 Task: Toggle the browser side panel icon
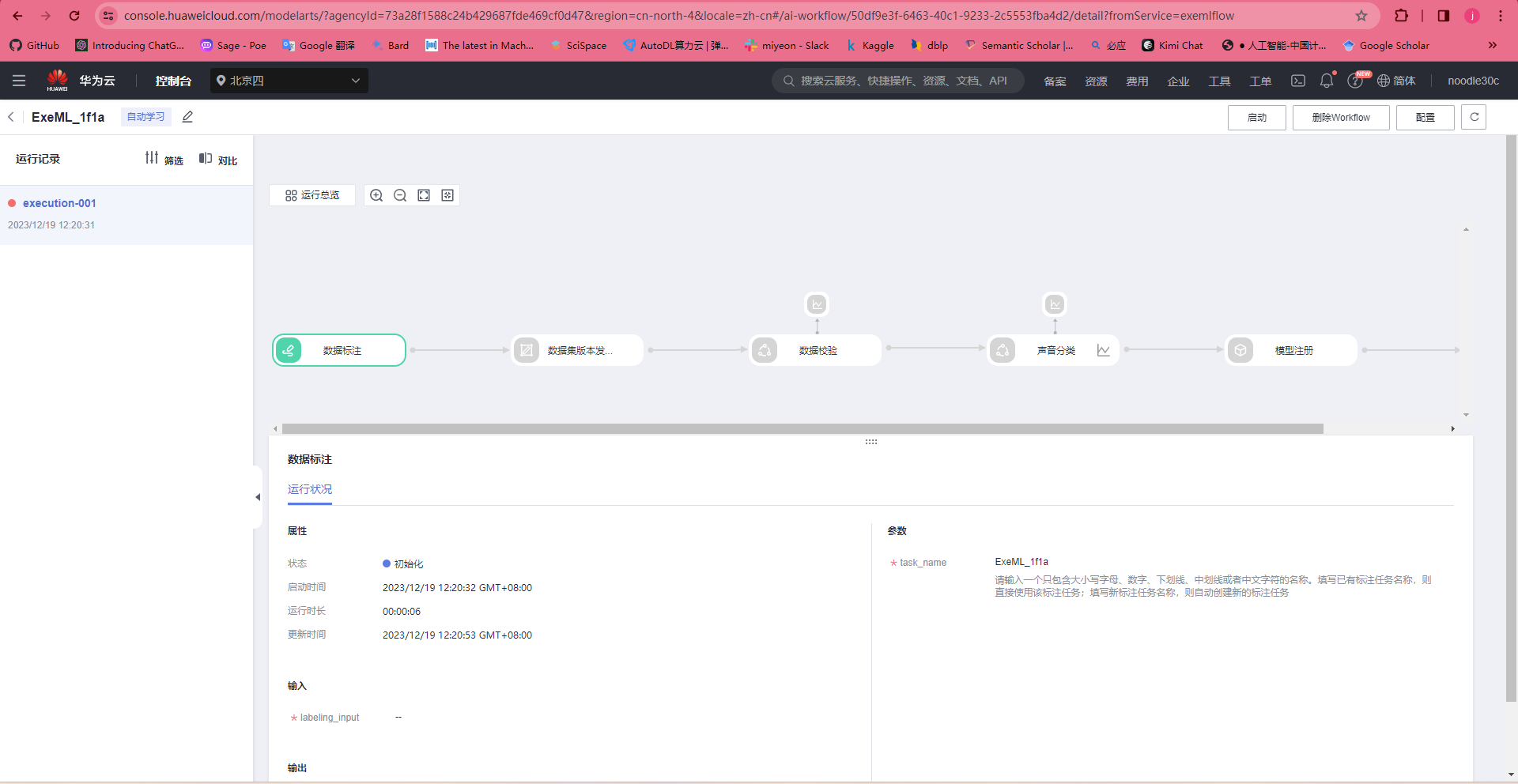[1444, 16]
